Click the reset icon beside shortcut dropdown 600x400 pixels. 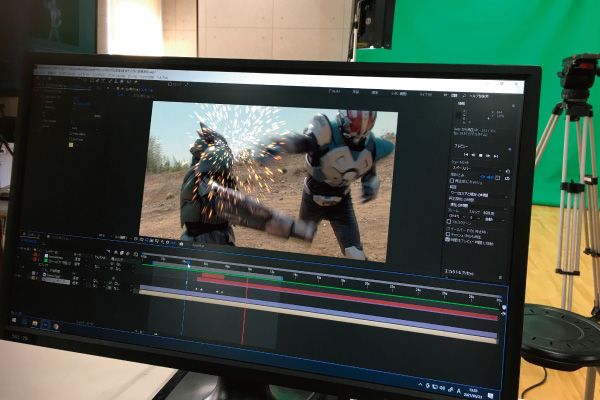(x=507, y=171)
